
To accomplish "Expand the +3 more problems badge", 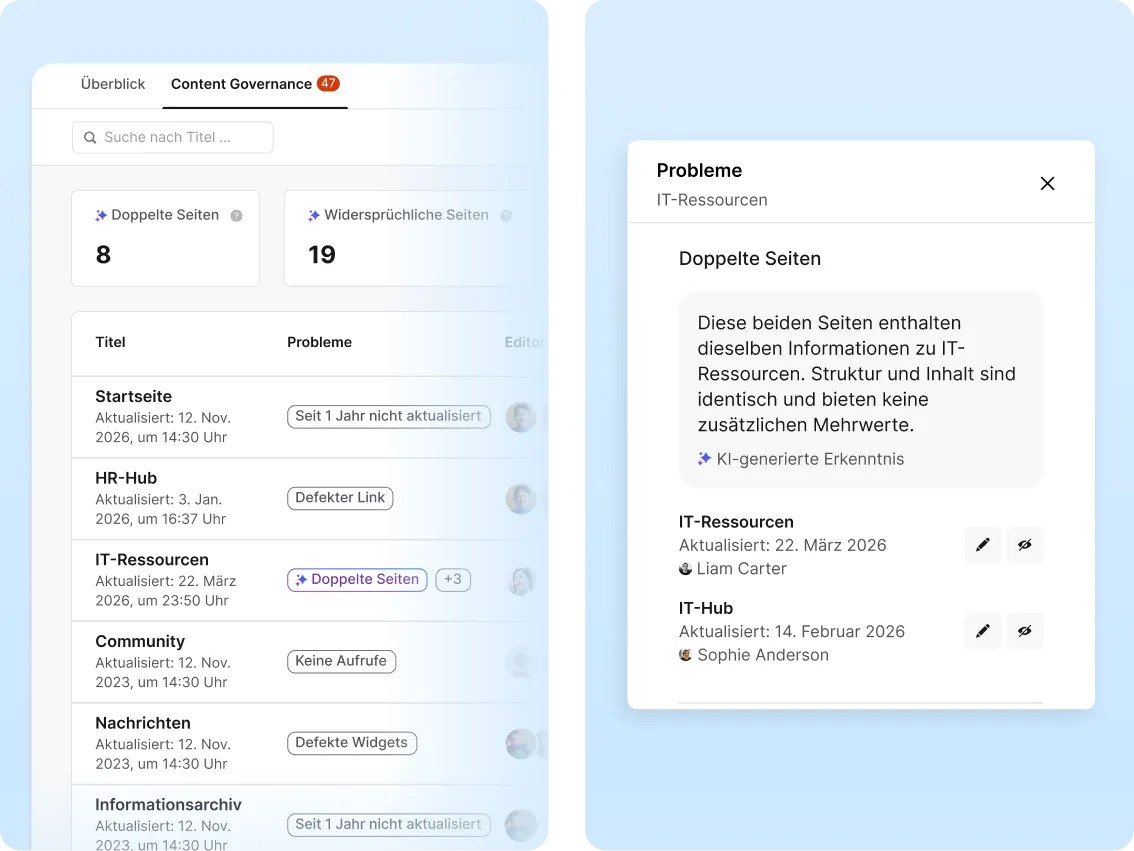I will click(453, 580).
